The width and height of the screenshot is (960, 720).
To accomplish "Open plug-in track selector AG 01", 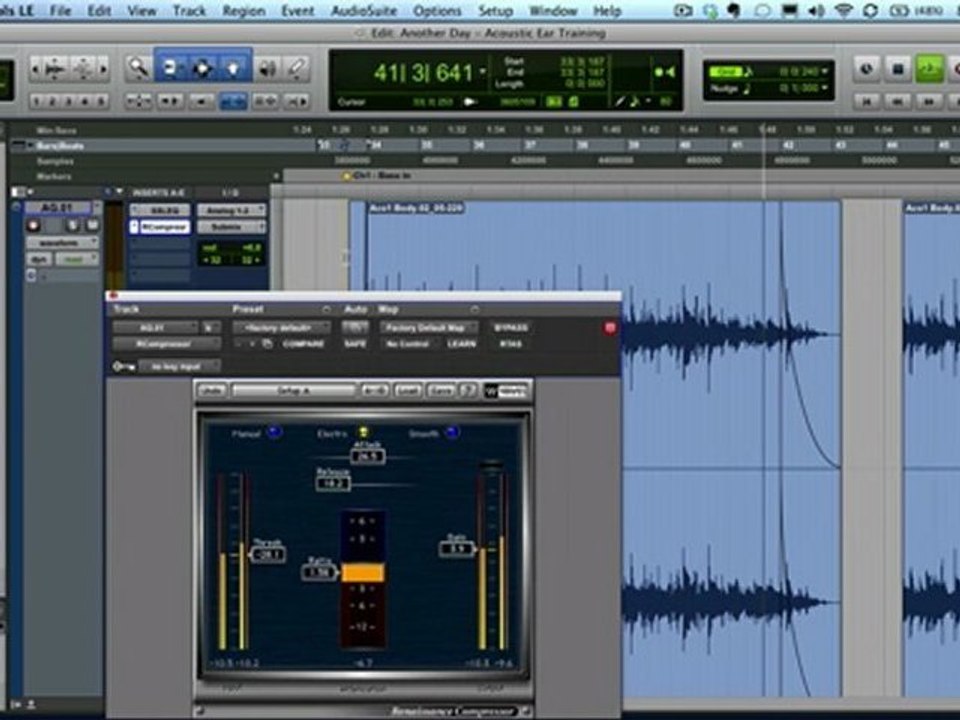I will [156, 328].
